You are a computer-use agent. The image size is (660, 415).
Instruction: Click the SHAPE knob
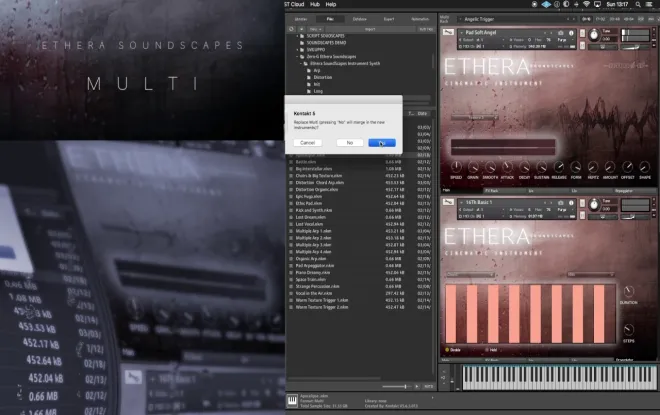click(644, 167)
